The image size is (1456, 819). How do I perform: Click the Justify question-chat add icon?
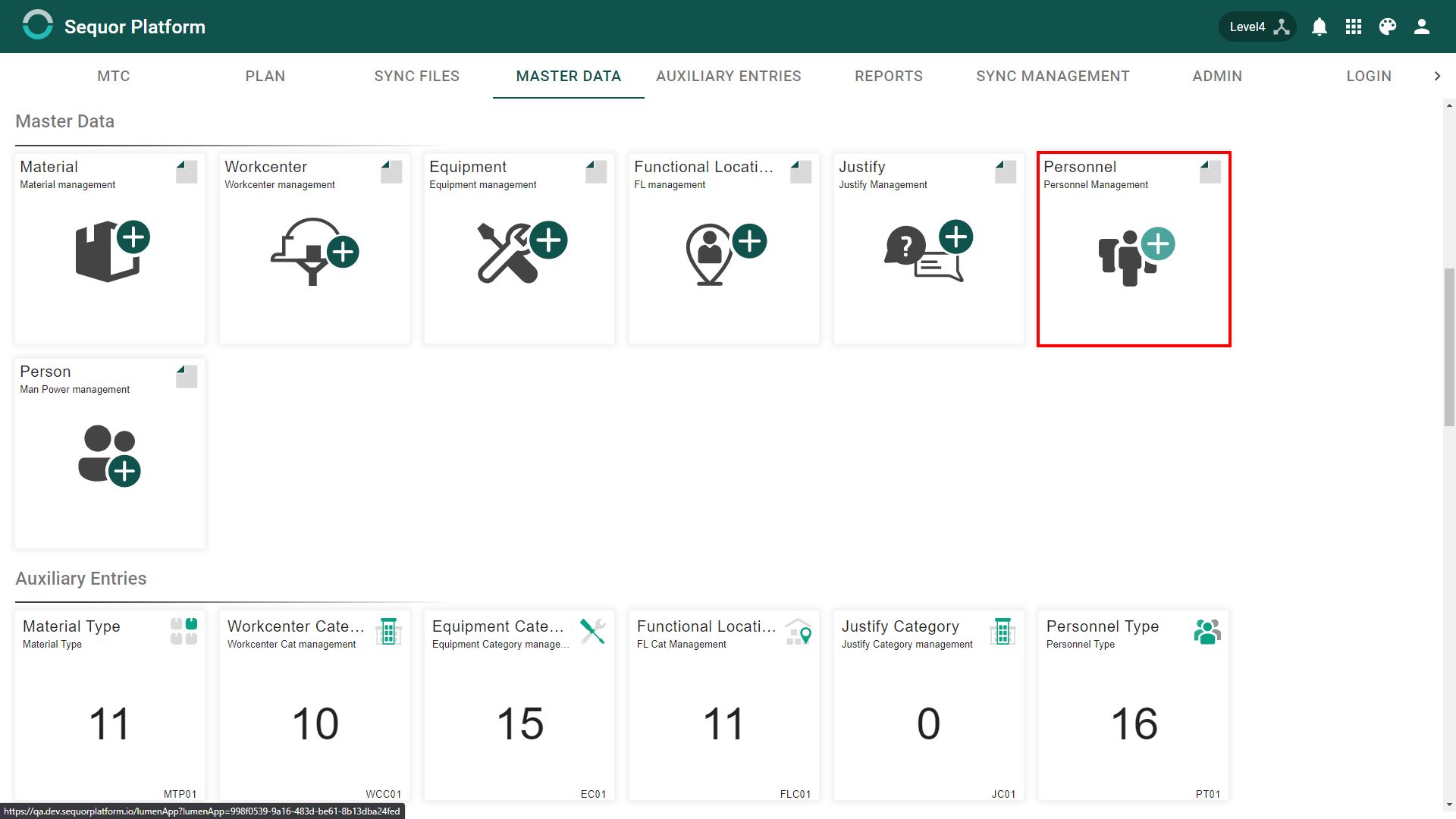click(x=929, y=251)
